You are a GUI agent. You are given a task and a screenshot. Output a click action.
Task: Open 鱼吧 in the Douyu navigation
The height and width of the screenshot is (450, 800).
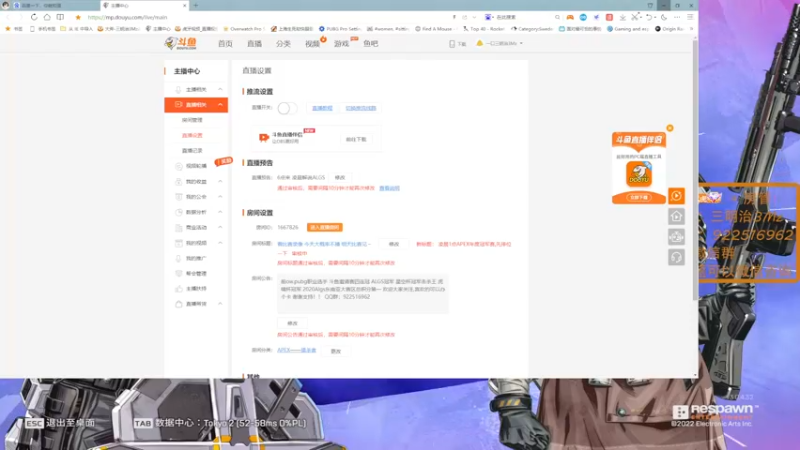(370, 44)
